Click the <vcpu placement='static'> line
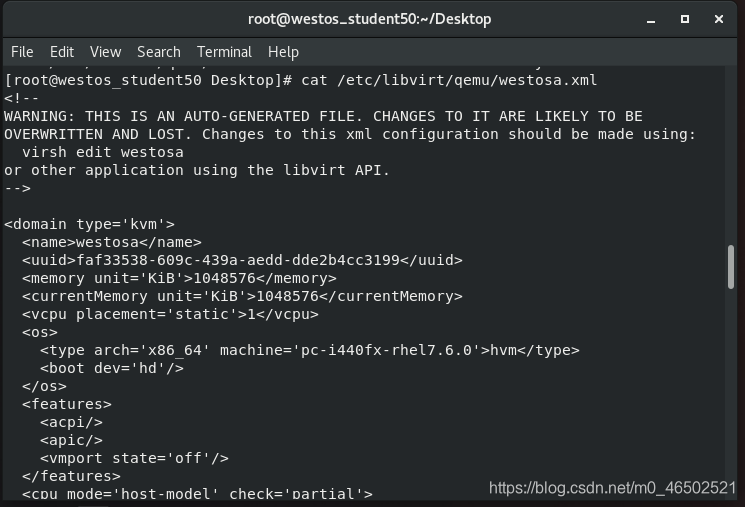Viewport: 745px width, 507px height. point(170,314)
